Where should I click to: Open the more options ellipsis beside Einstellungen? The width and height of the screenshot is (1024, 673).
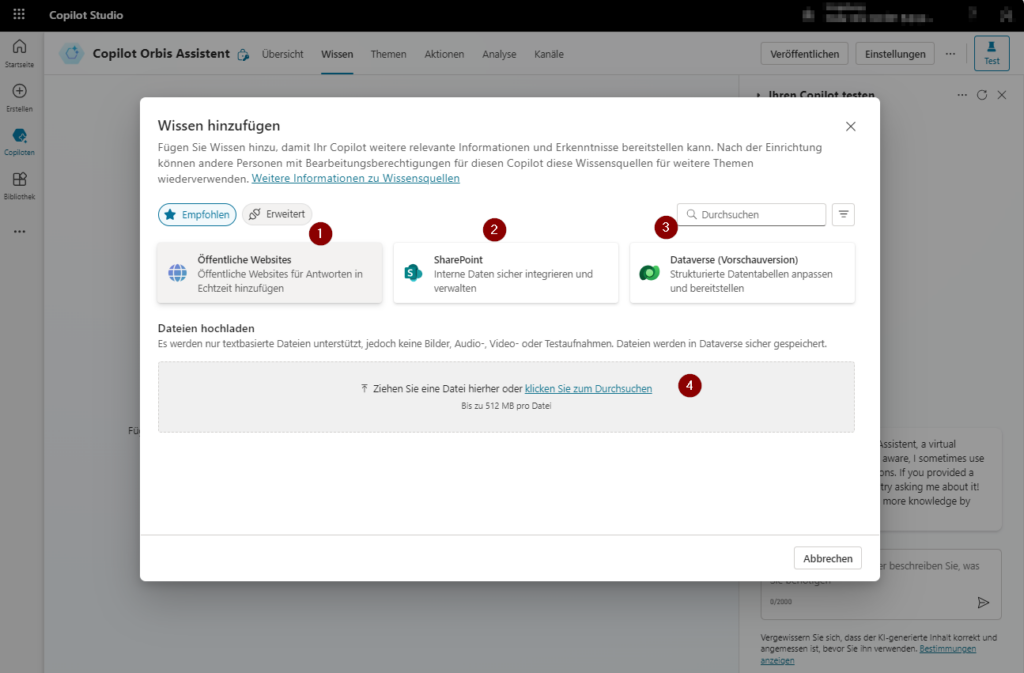click(x=950, y=54)
